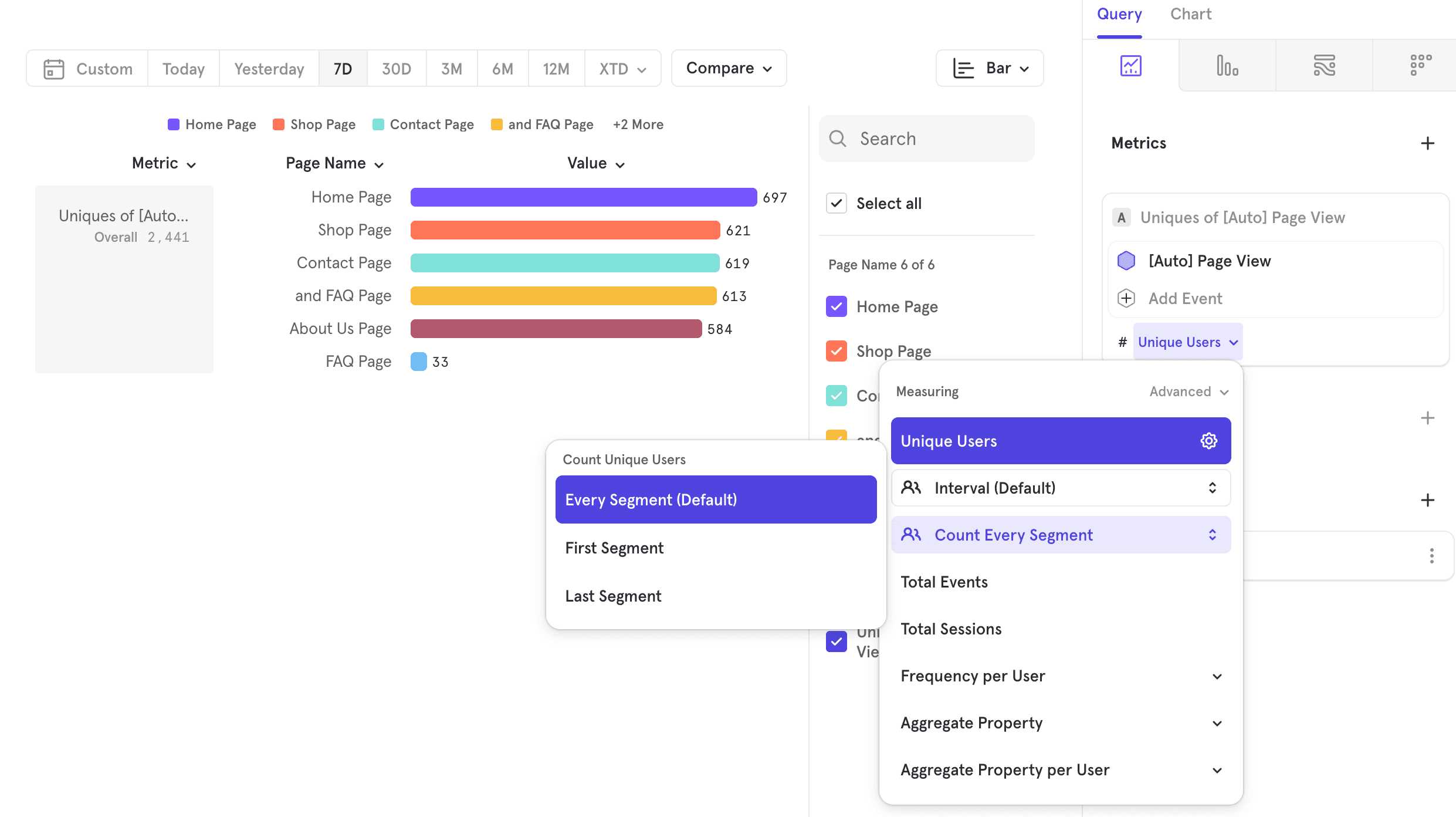The width and height of the screenshot is (1456, 817).
Task: Open the three-dot options menu
Action: 1431,556
